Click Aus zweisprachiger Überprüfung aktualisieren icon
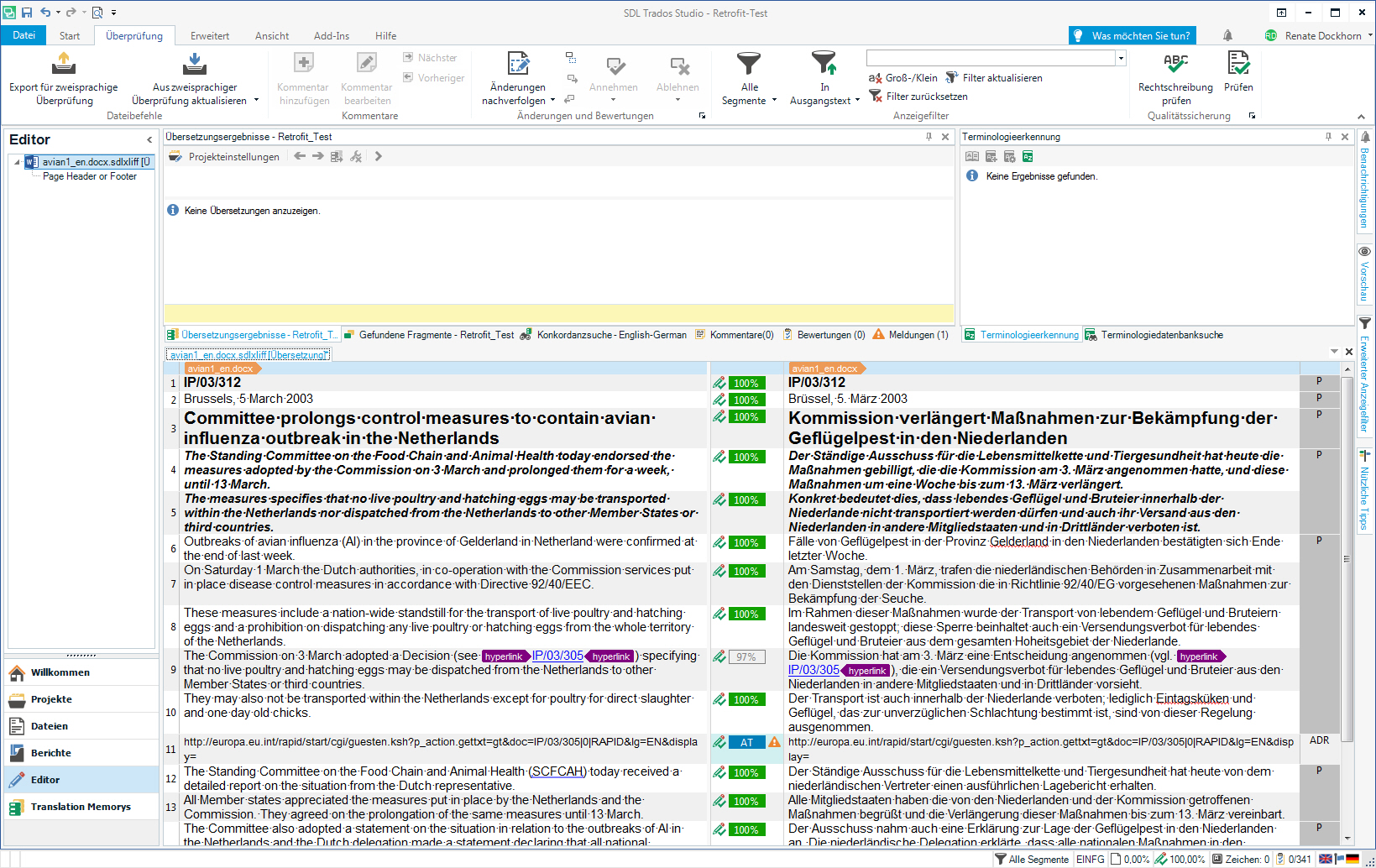Image resolution: width=1376 pixels, height=868 pixels. tap(195, 64)
